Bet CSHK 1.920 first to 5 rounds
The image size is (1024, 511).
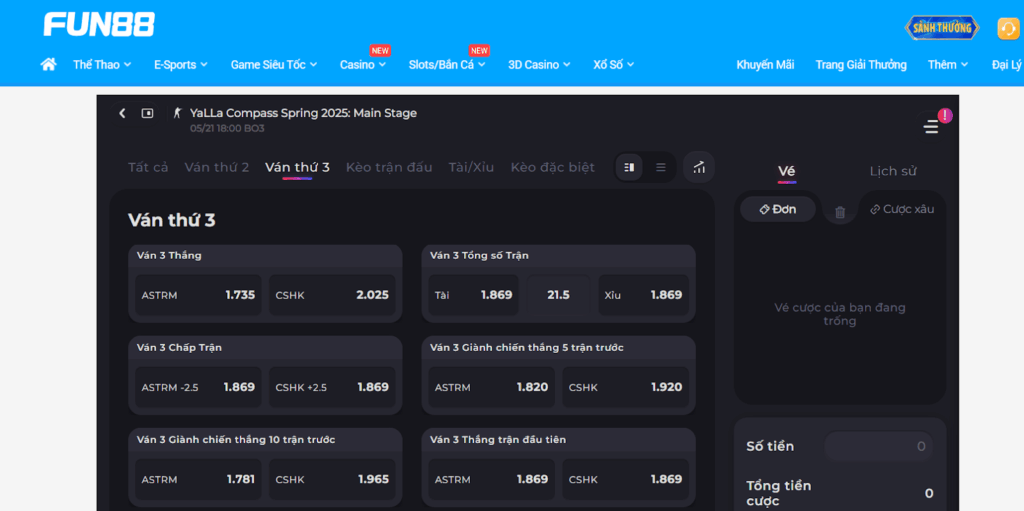pos(626,387)
